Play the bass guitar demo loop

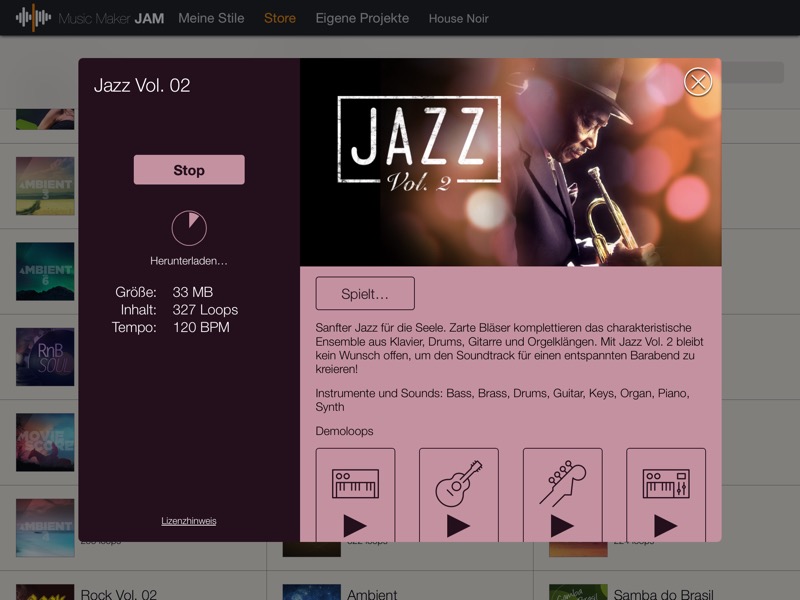point(562,495)
